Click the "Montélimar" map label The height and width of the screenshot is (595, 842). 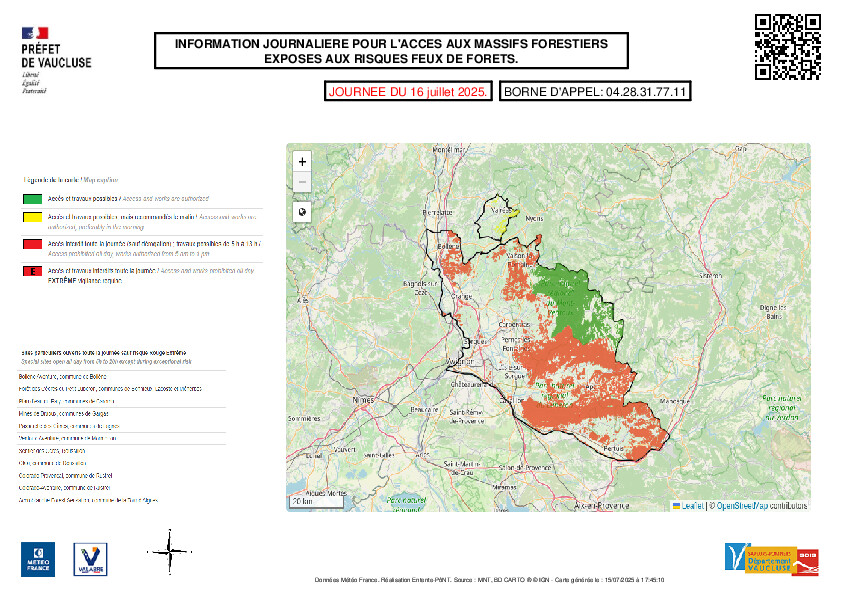click(449, 150)
